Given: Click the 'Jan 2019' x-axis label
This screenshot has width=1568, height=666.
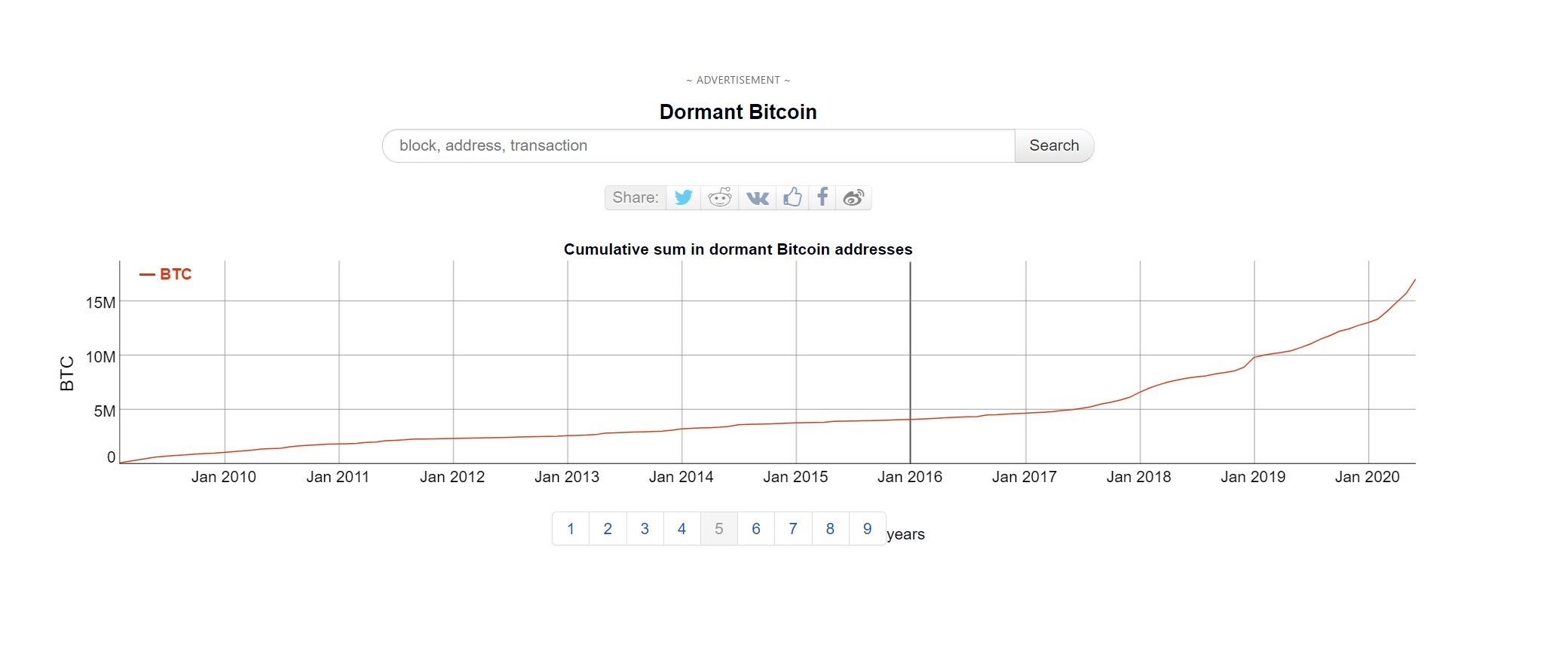Looking at the screenshot, I should coord(1253,477).
